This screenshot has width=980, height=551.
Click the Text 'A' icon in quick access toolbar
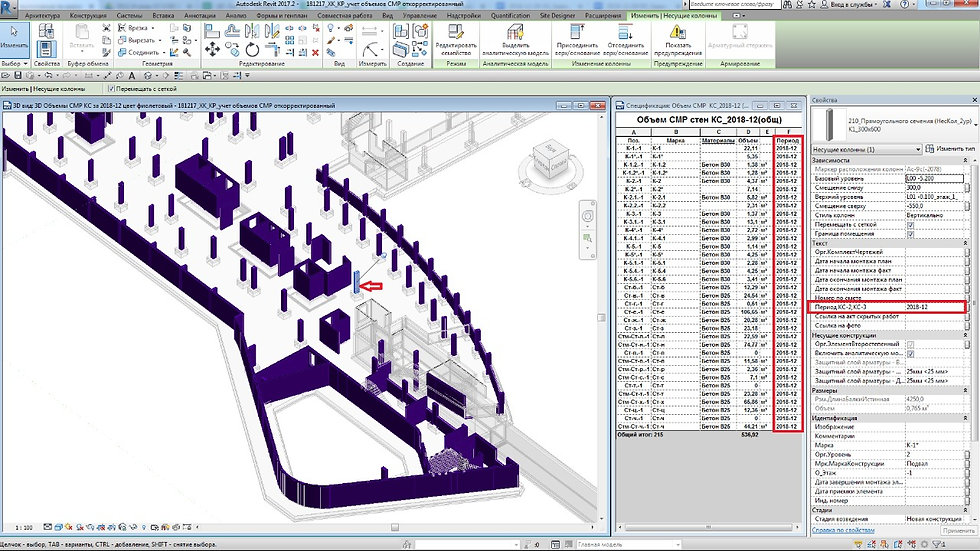click(x=132, y=76)
